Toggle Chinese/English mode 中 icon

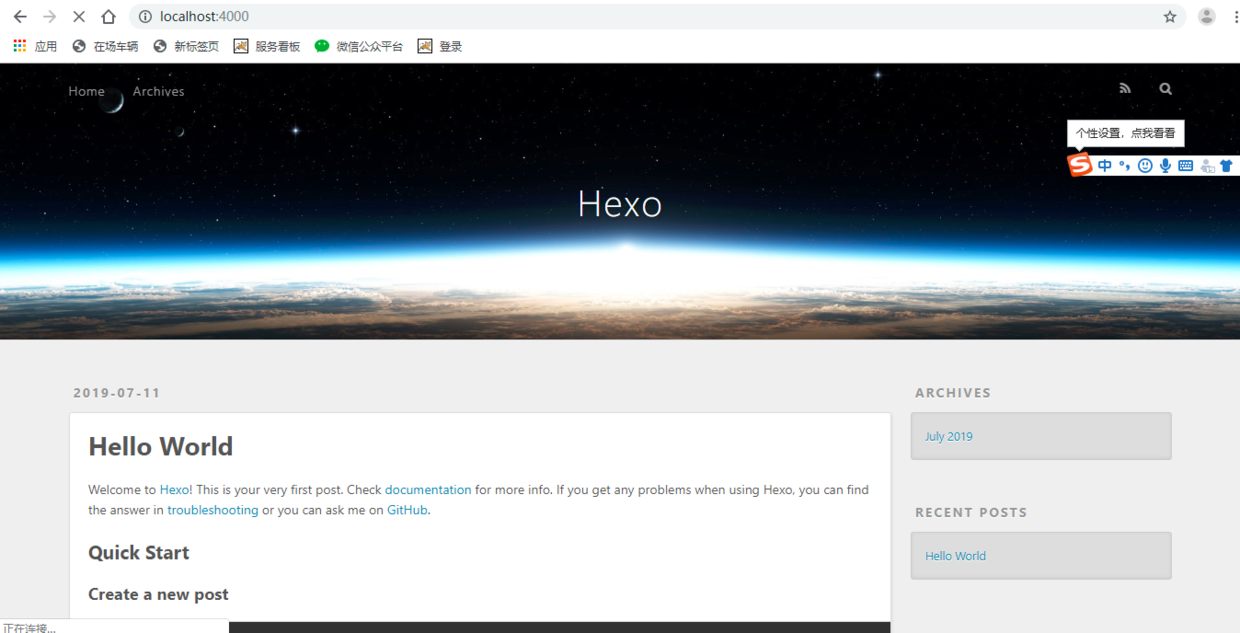1105,166
